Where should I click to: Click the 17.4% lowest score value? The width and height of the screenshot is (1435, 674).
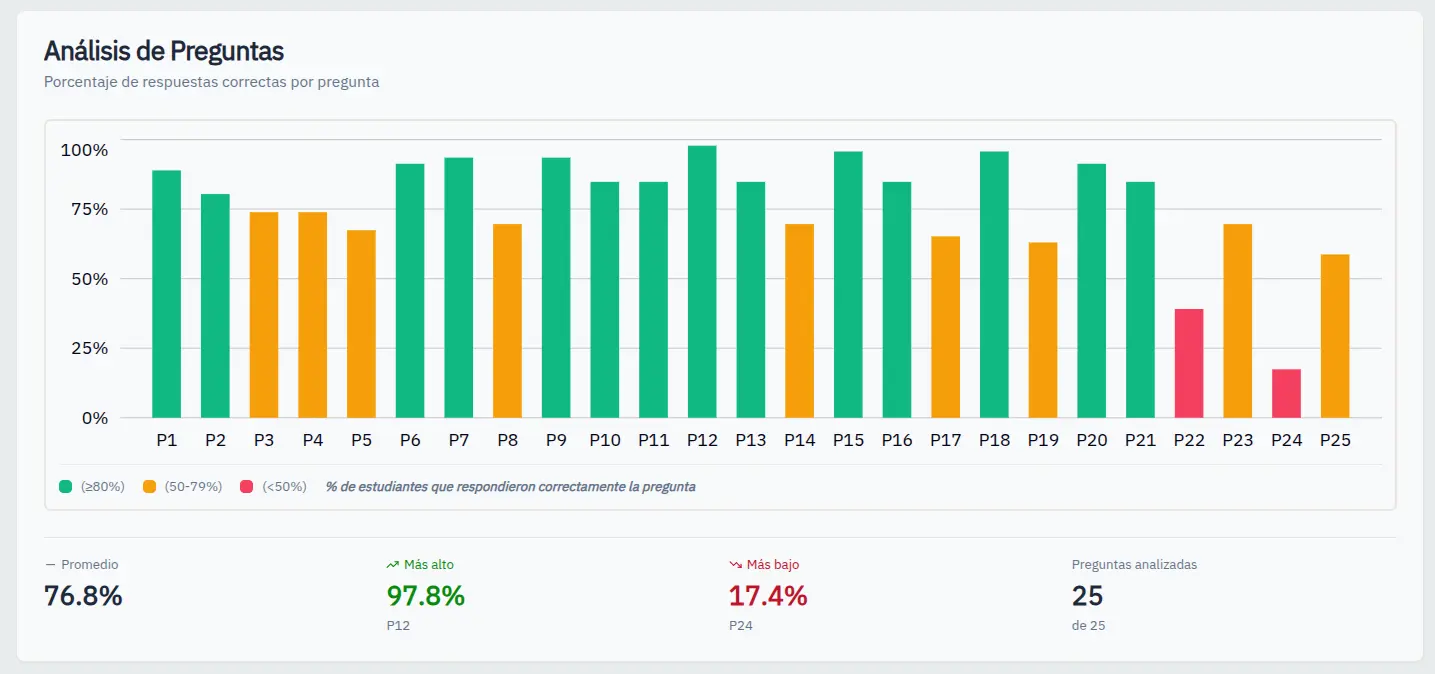click(x=768, y=596)
